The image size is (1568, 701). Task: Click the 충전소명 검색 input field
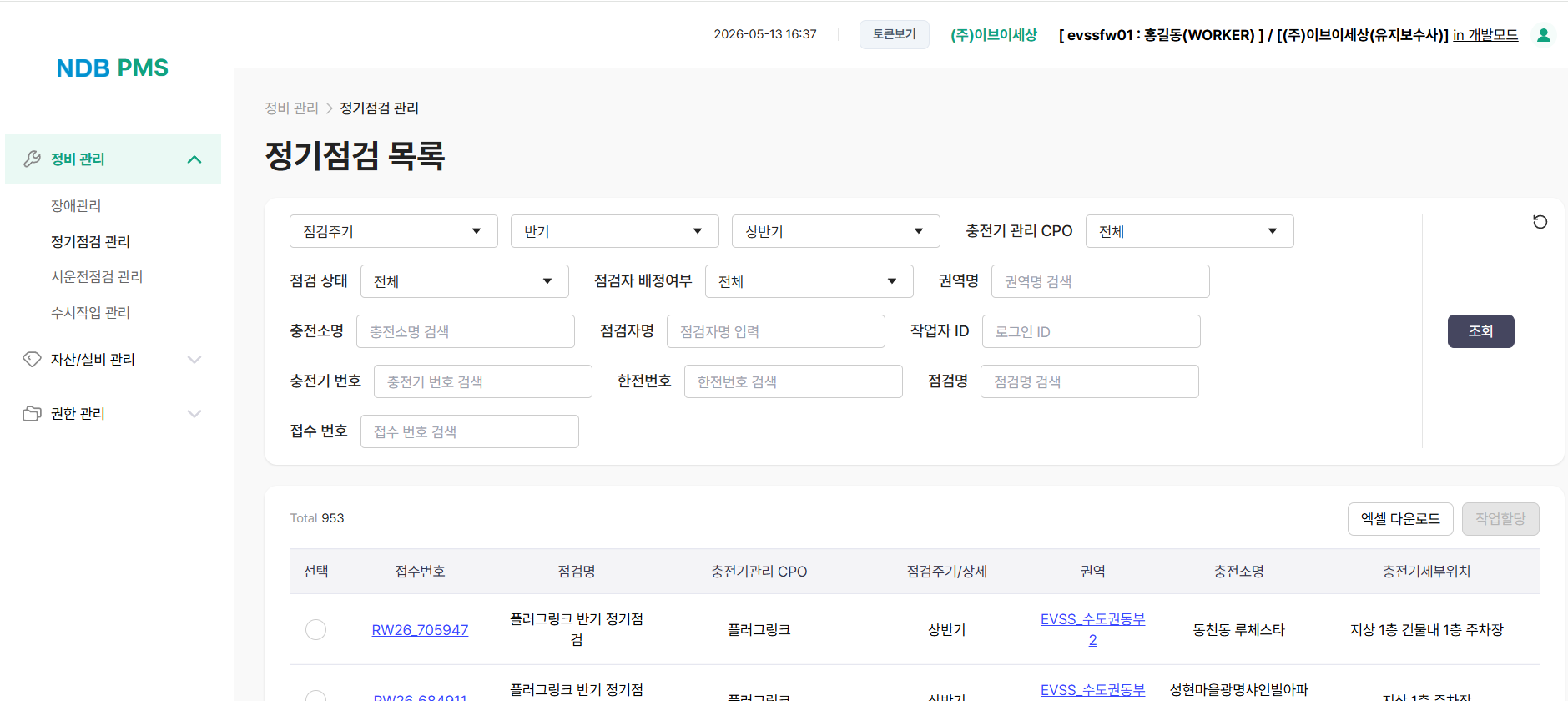[465, 331]
